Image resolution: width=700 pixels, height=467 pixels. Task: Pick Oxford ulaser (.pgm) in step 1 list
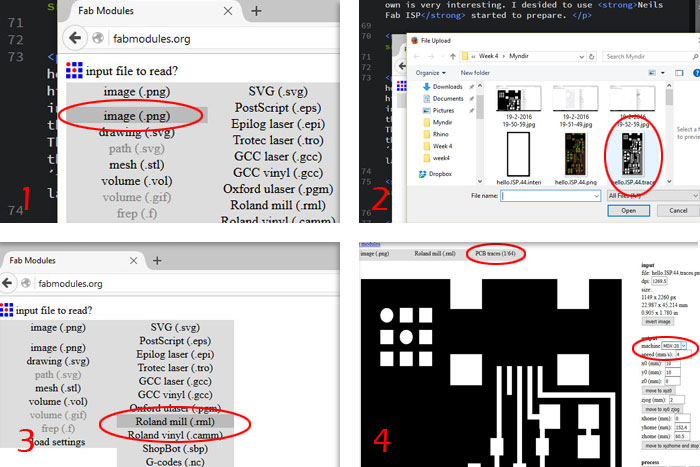278,189
